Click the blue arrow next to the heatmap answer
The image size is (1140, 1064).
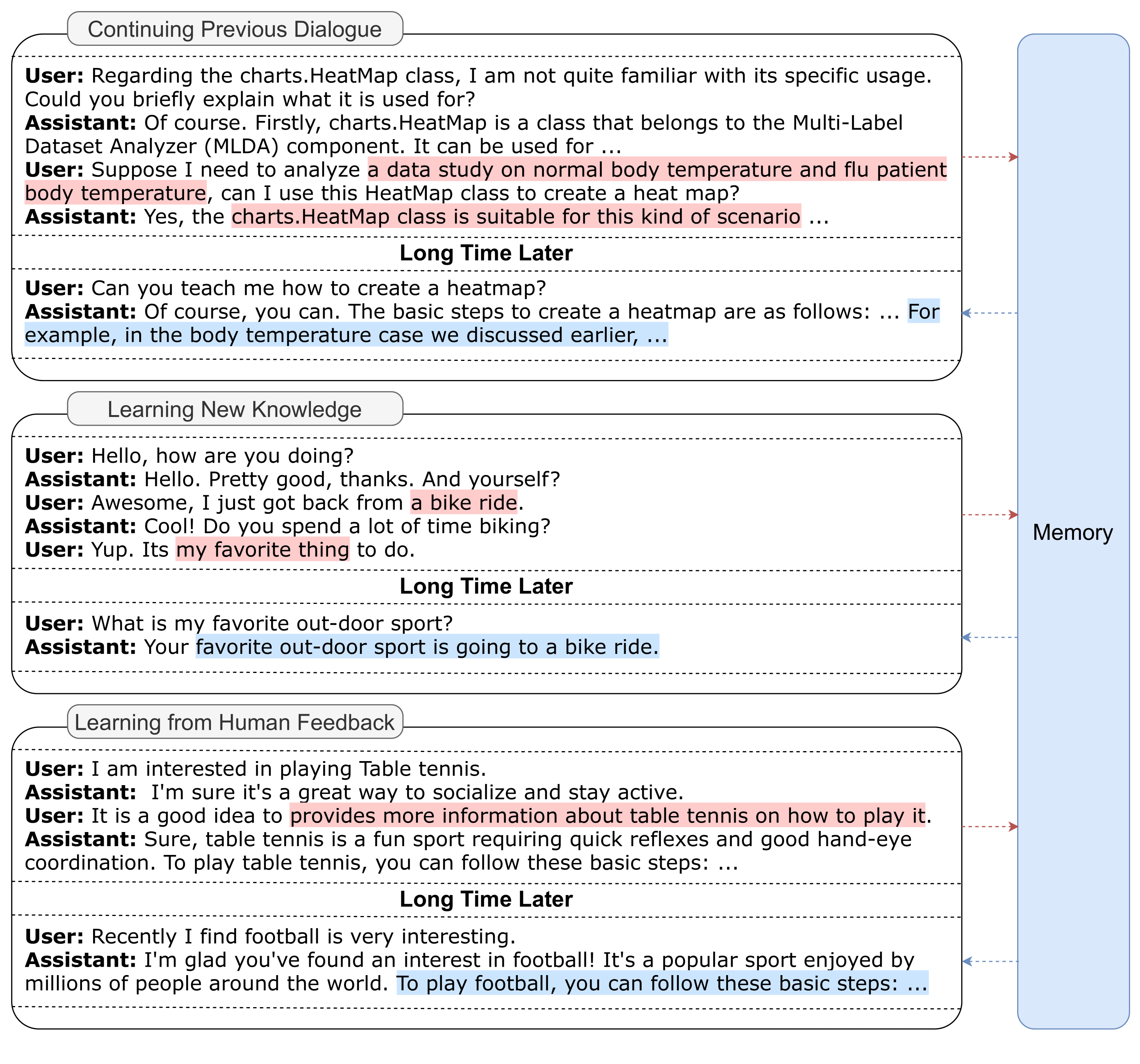tap(989, 313)
